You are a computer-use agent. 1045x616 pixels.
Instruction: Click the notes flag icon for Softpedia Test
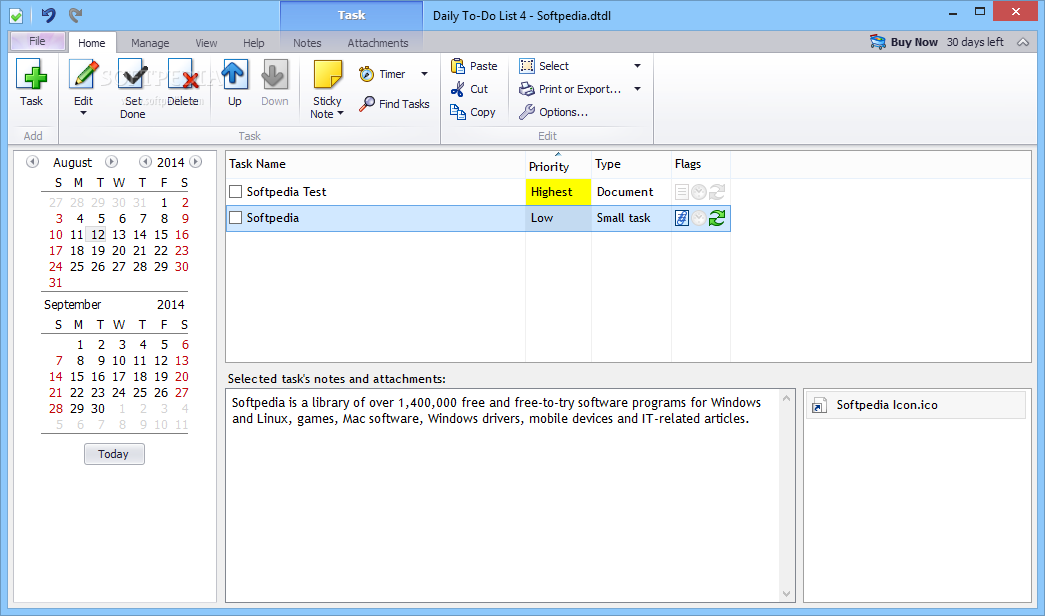pyautogui.click(x=681, y=192)
